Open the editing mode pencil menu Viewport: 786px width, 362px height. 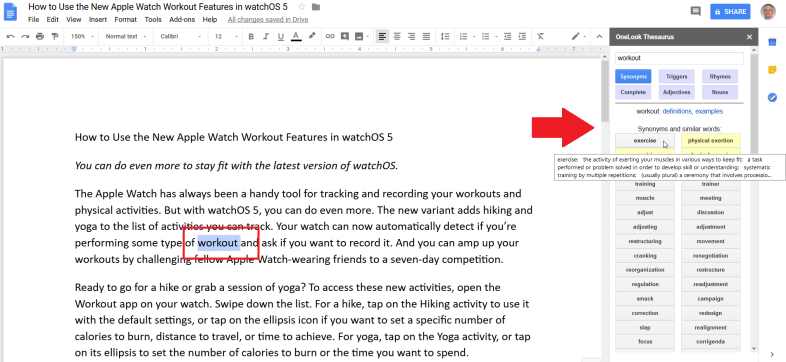click(x=578, y=36)
